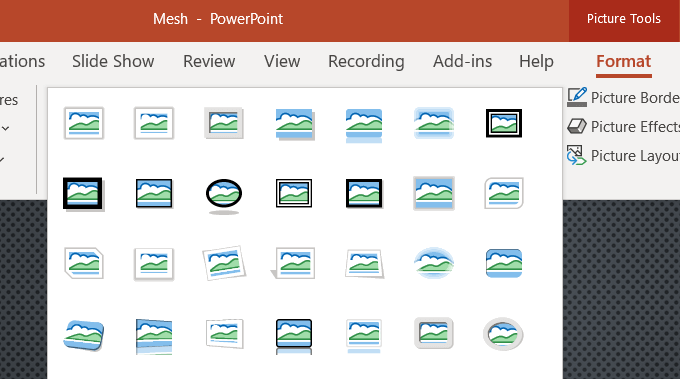Screen dimensions: 680x379
Task: Open the Picture Layout options
Action: point(624,155)
